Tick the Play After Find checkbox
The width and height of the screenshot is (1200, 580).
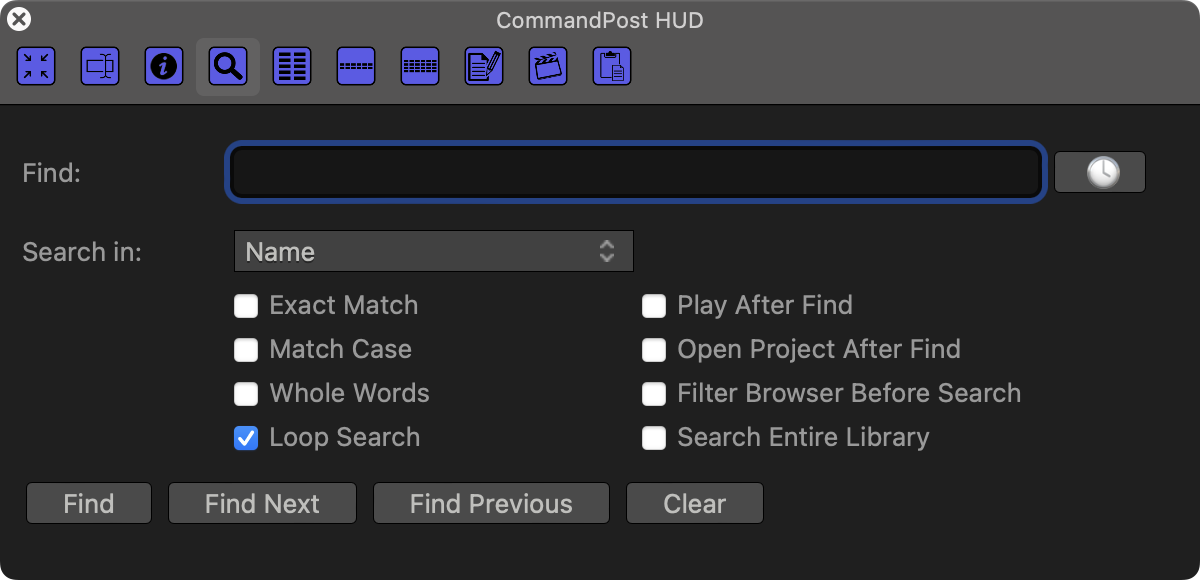(654, 306)
